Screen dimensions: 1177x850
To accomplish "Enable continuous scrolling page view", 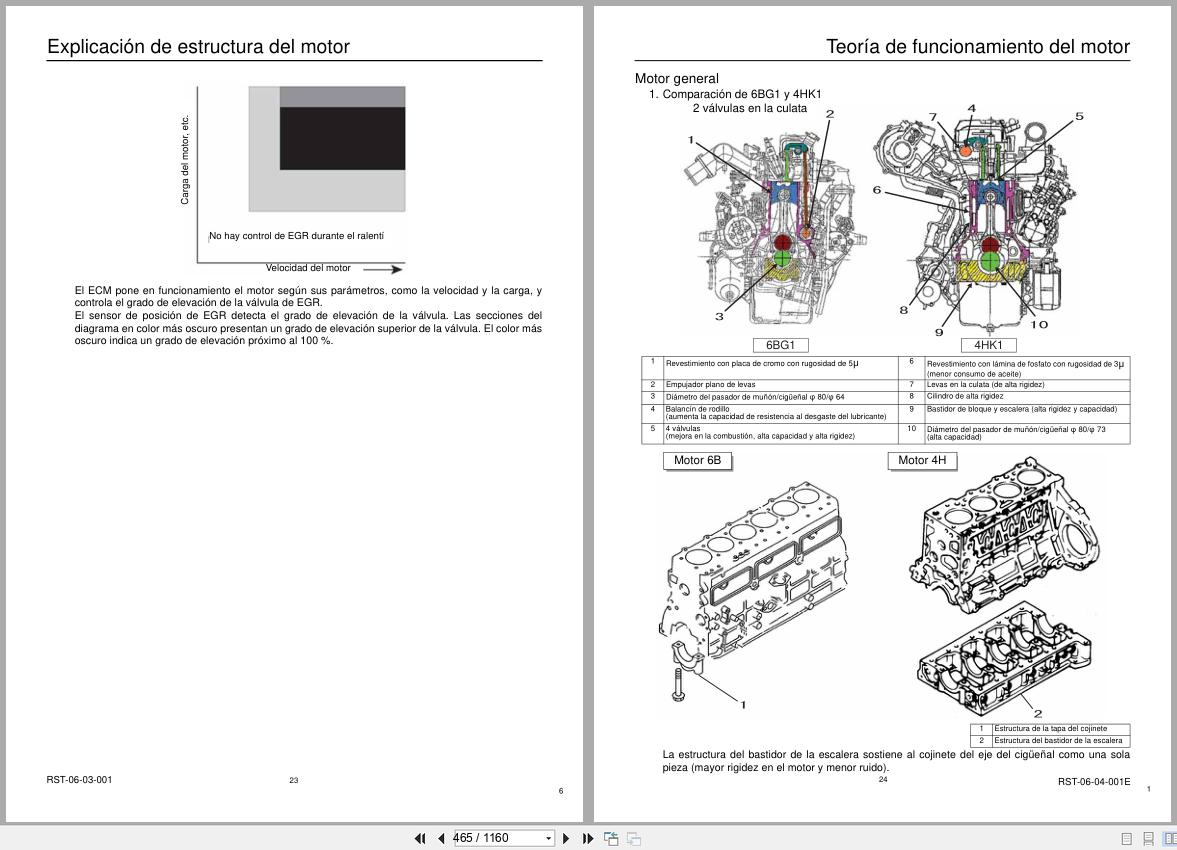I will click(x=1148, y=839).
